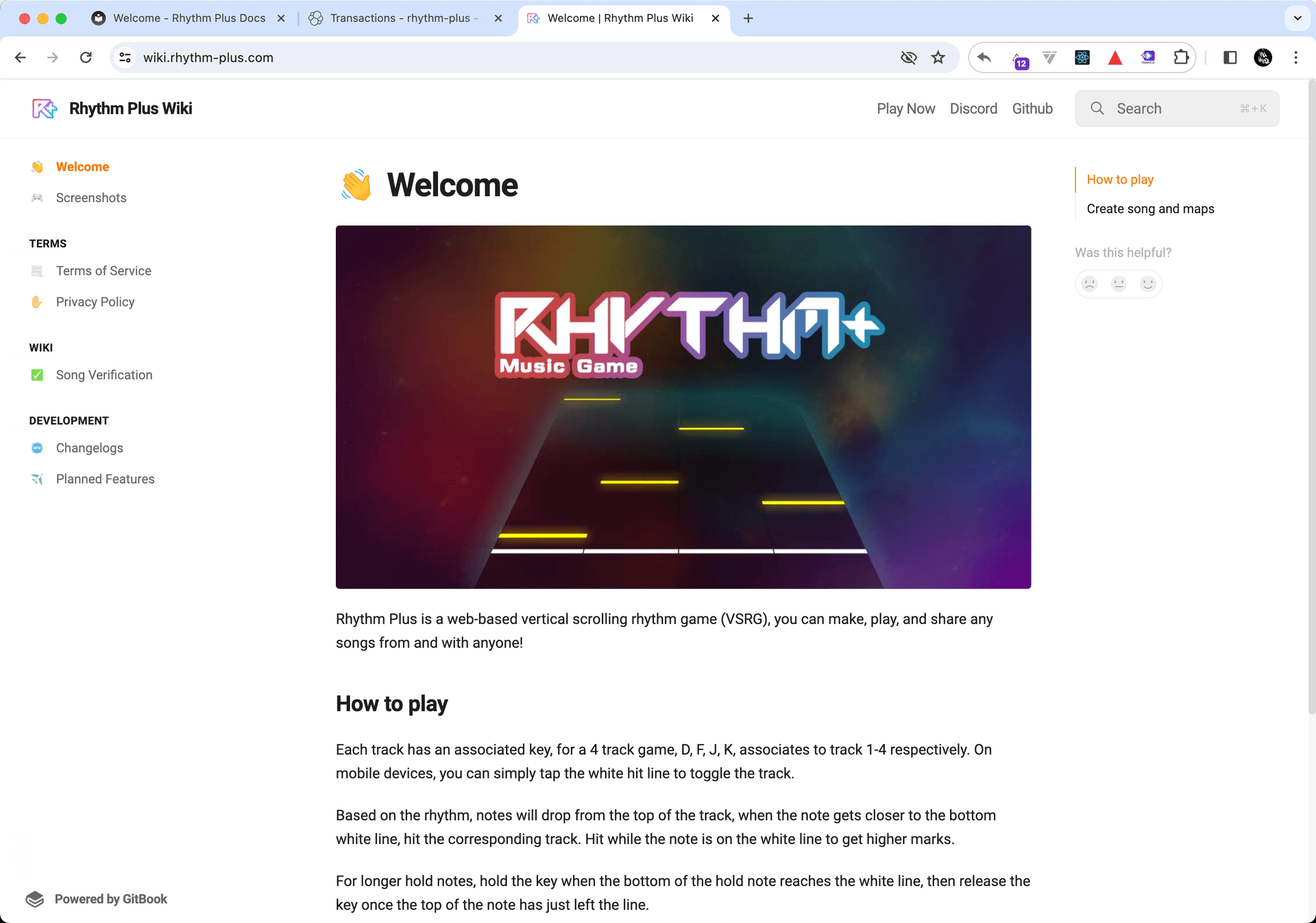Open the browser Extensions puzzle icon
The image size is (1316, 923).
1181,58
